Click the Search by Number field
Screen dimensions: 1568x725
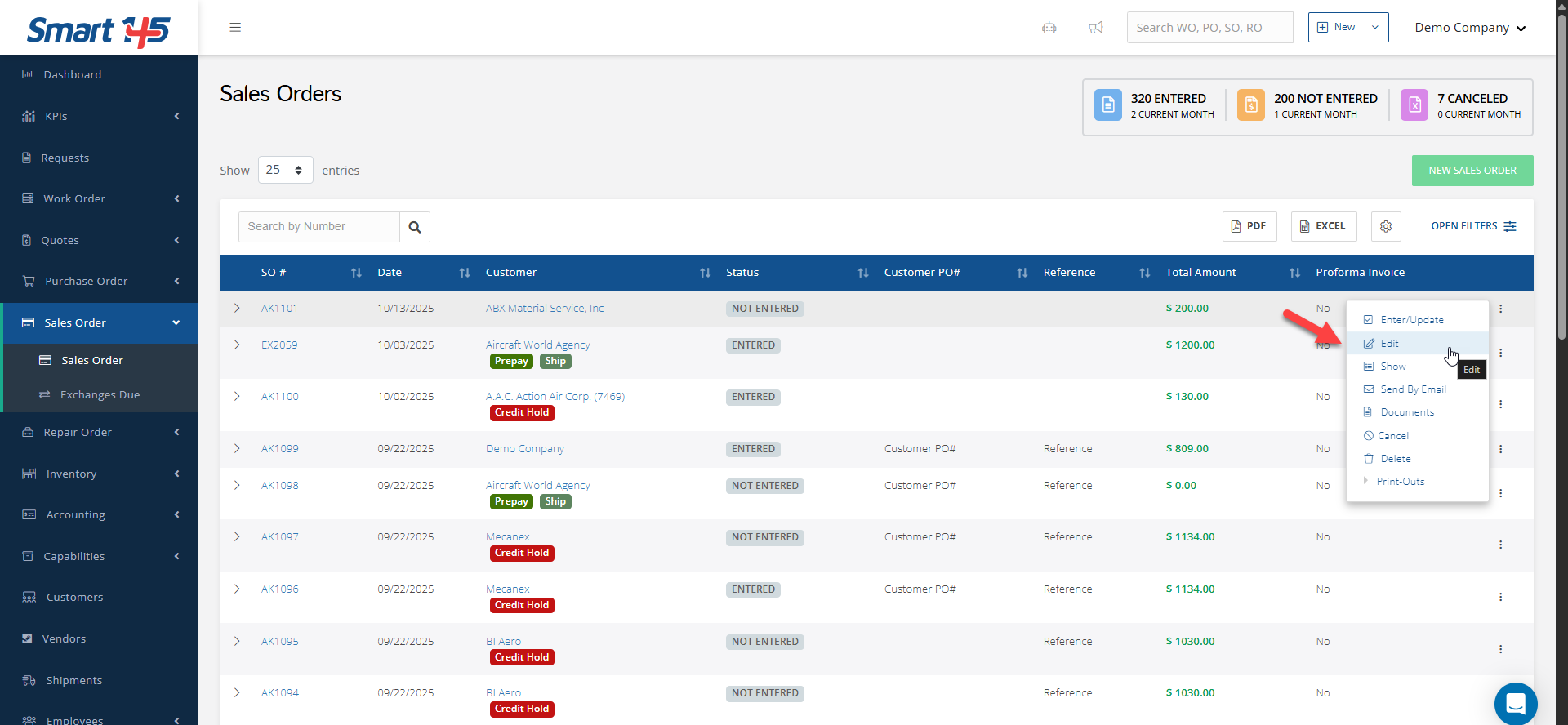coord(319,227)
